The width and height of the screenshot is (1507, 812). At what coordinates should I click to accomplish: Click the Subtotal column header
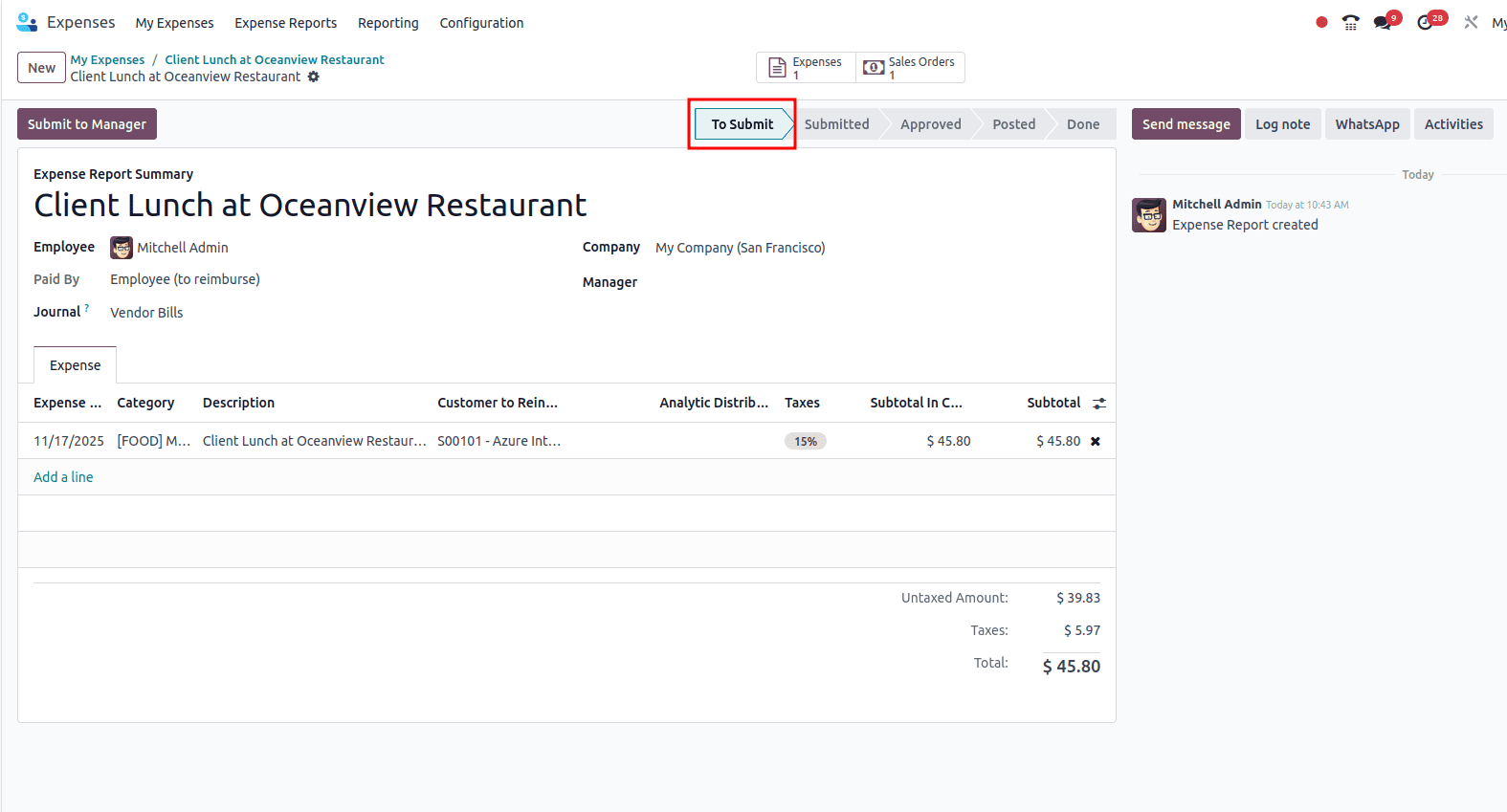tap(1053, 403)
